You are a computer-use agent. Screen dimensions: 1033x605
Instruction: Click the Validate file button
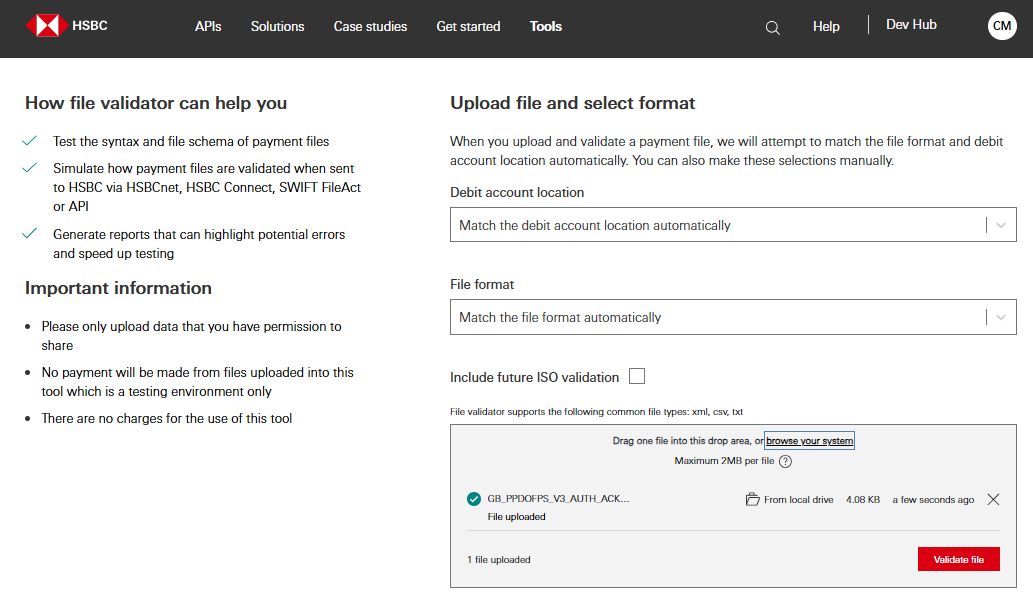click(958, 559)
